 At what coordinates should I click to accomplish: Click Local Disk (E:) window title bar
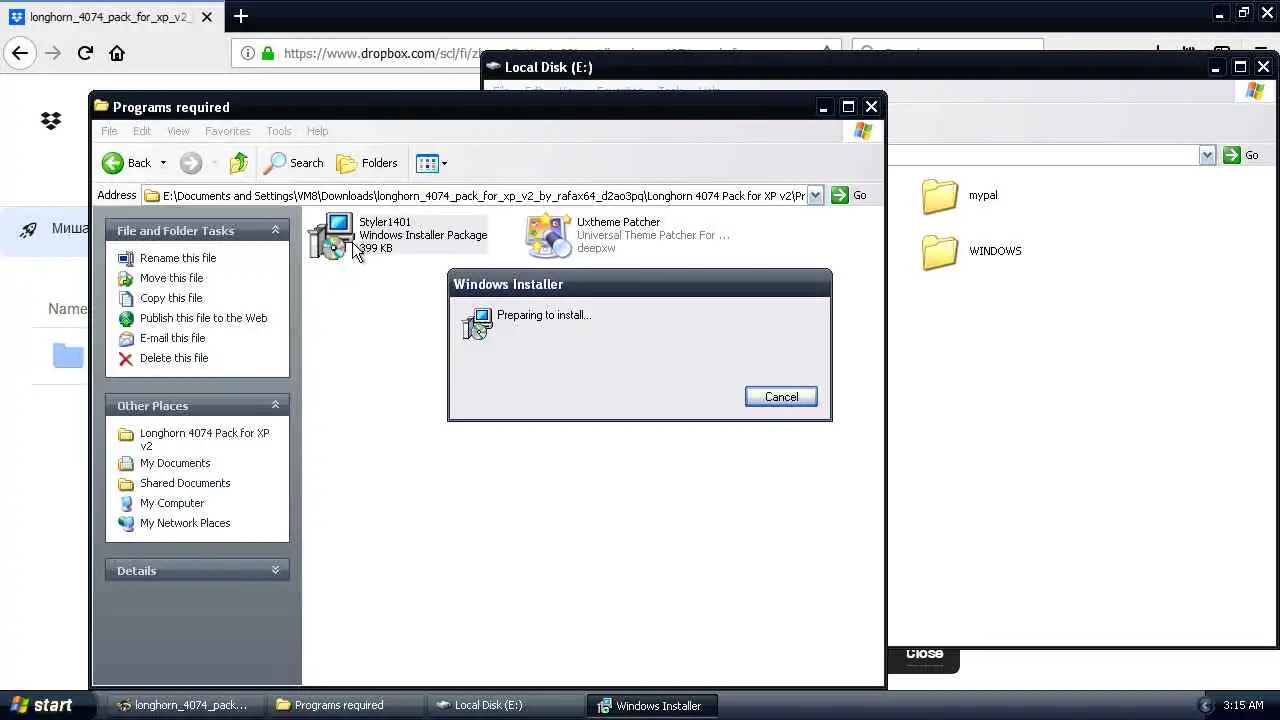850,67
